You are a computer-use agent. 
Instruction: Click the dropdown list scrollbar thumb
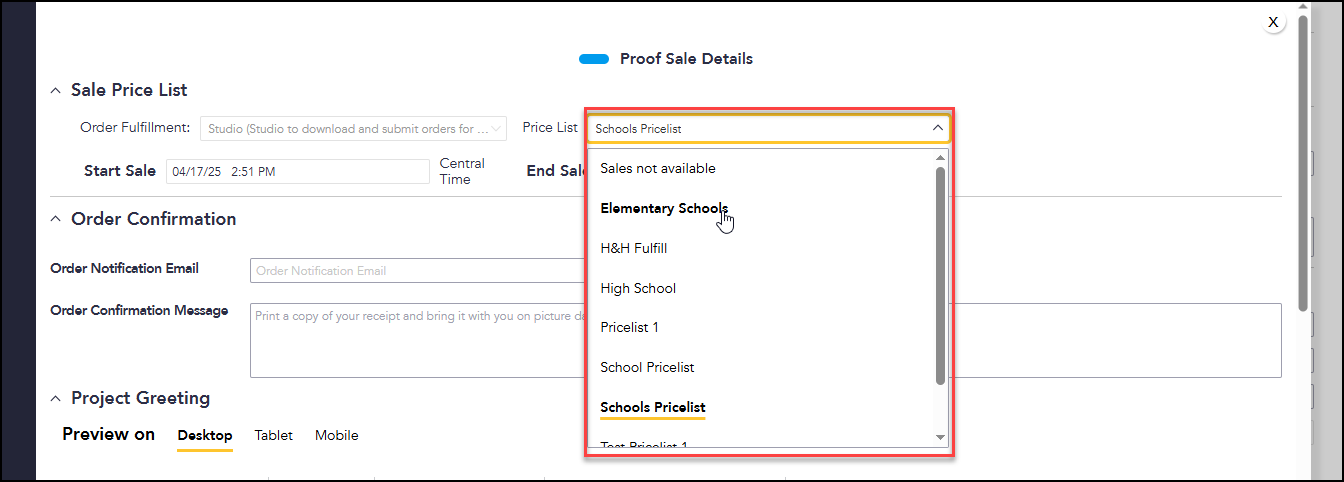pos(940,276)
